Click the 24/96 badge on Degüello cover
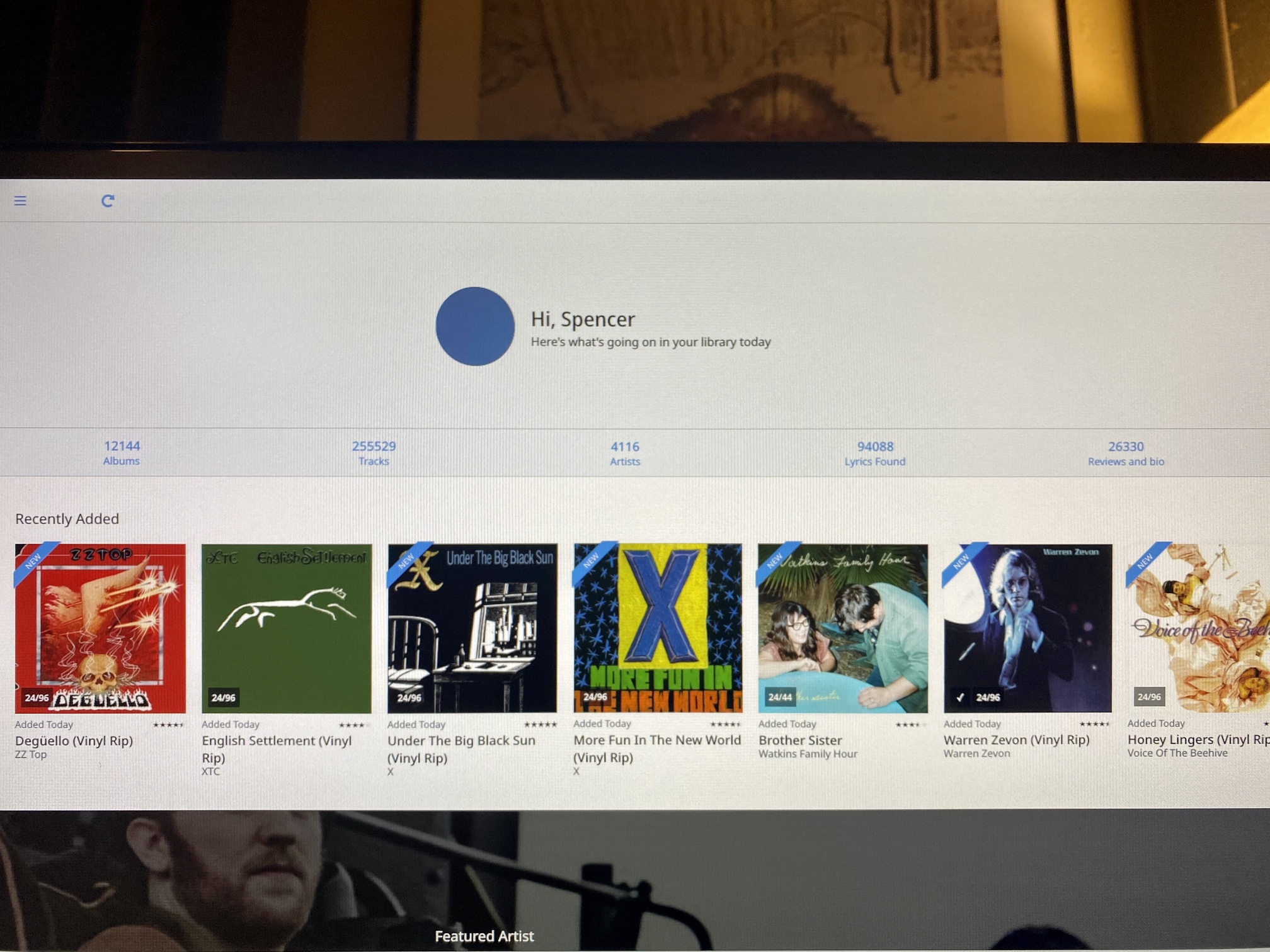The image size is (1270, 952). coord(37,698)
